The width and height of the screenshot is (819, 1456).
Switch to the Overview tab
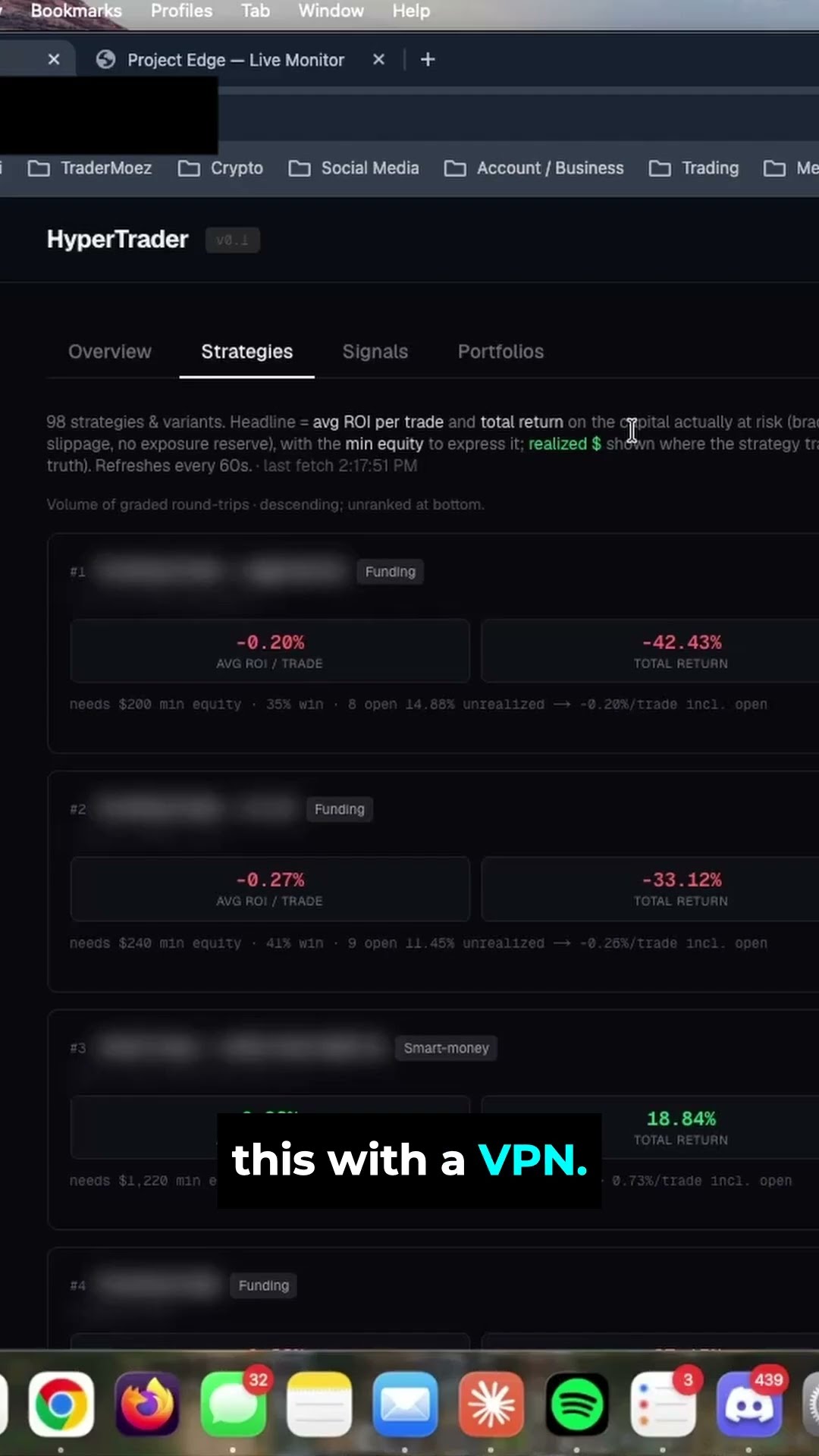click(110, 352)
